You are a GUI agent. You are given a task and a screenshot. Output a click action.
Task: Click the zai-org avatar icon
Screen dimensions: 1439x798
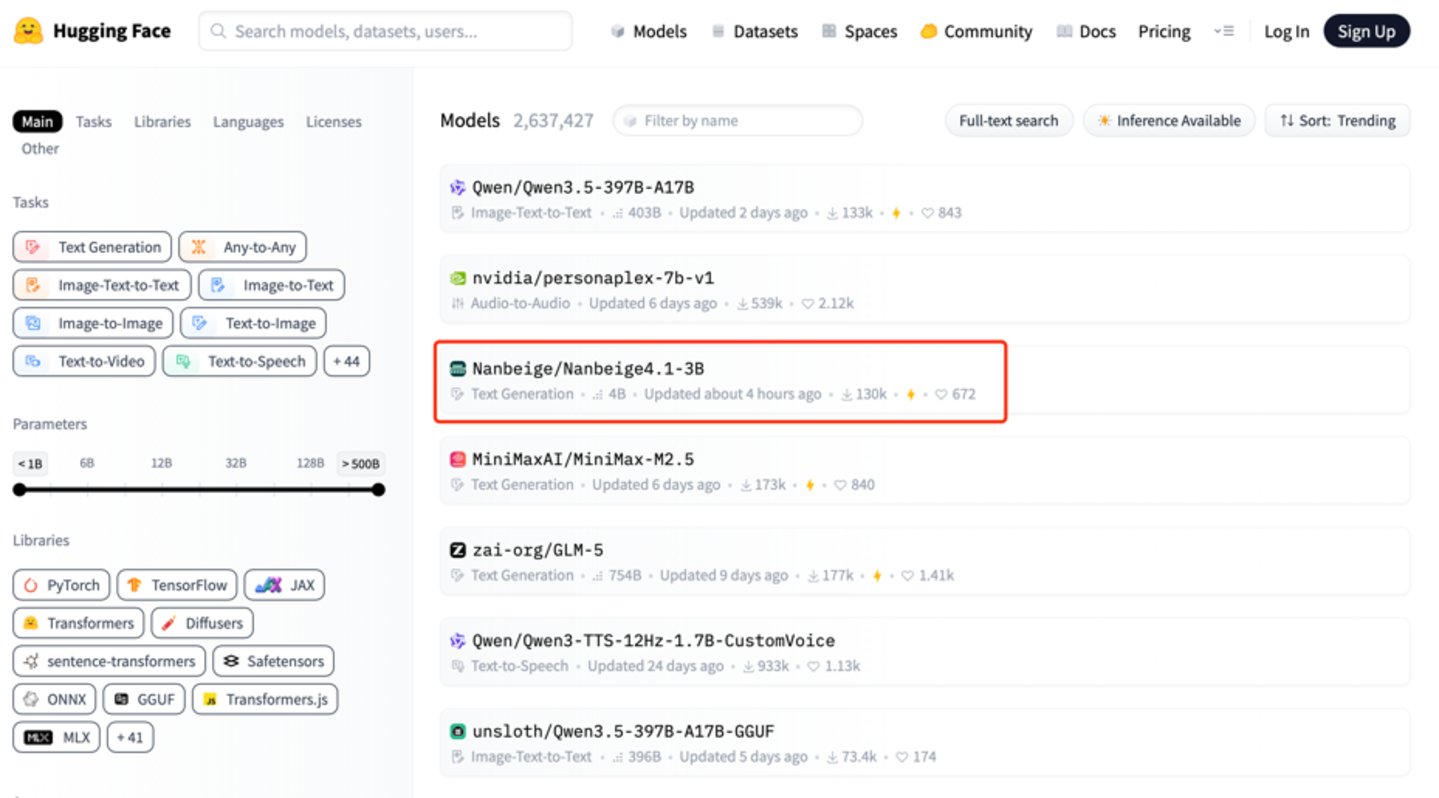point(458,550)
